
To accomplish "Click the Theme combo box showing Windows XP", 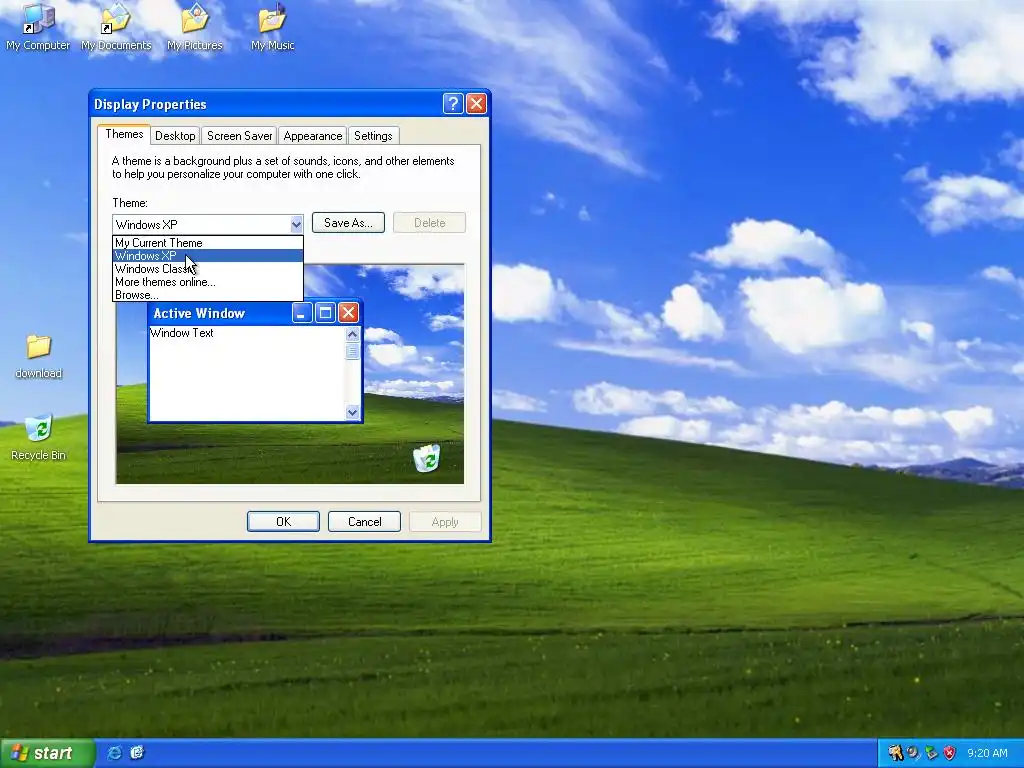I will pos(208,224).
